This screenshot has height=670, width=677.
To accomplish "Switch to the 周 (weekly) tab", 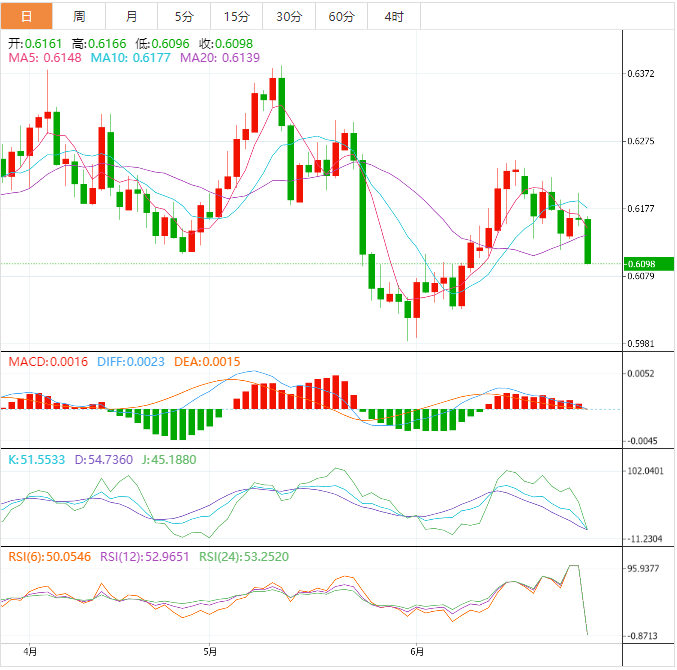I will [x=79, y=16].
